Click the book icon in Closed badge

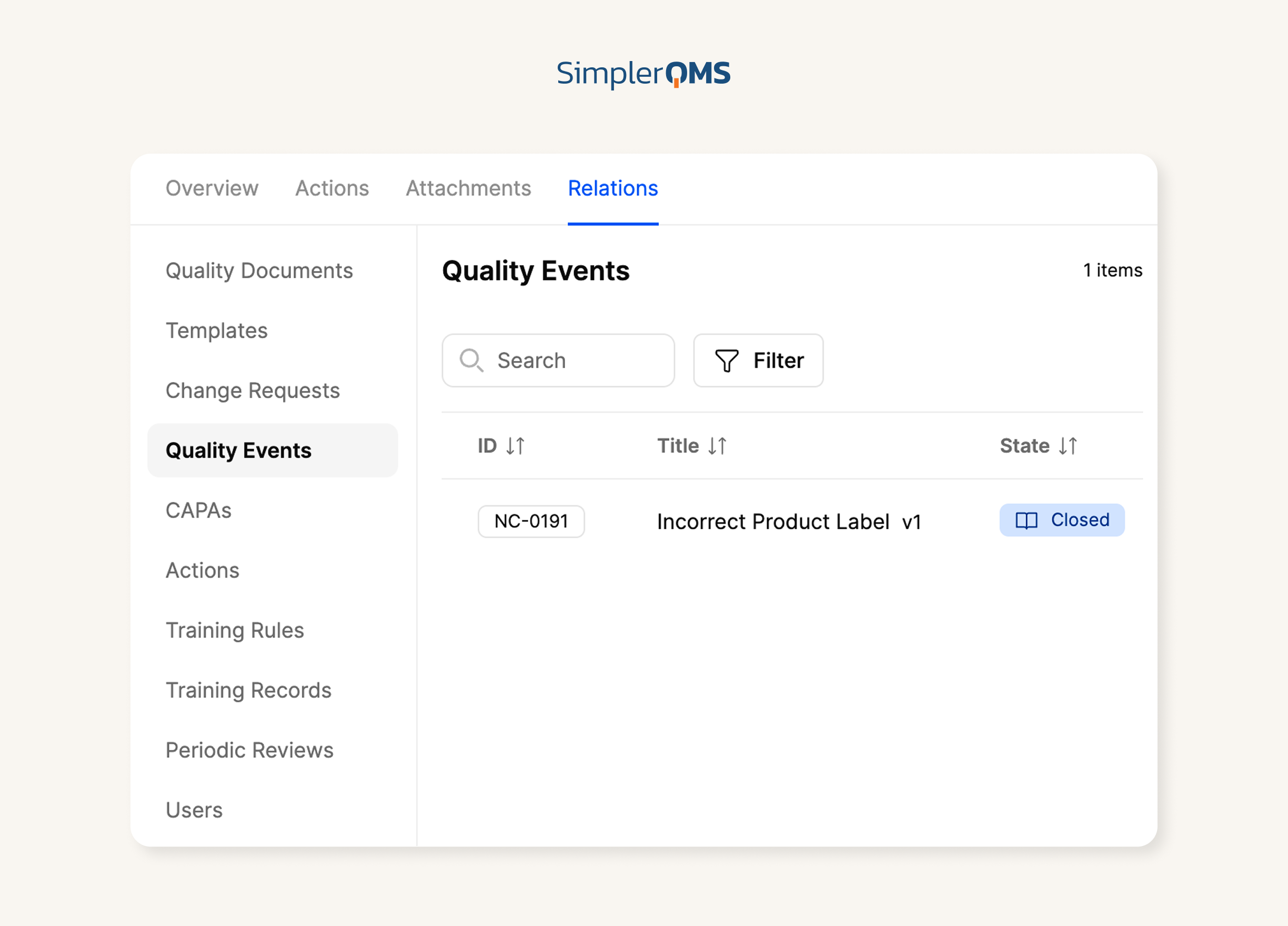point(1026,520)
